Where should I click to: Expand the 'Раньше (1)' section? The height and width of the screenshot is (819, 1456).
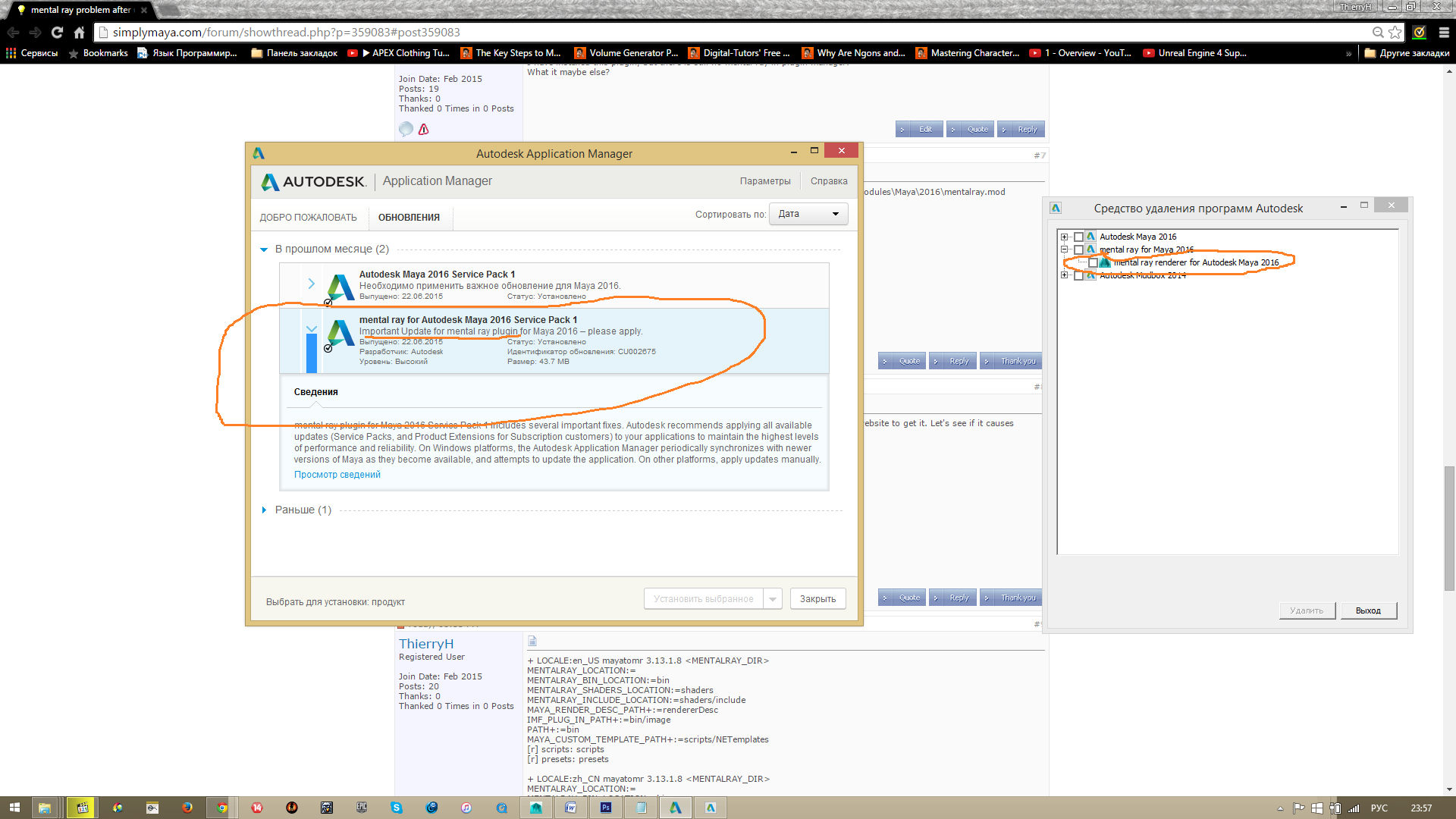264,510
